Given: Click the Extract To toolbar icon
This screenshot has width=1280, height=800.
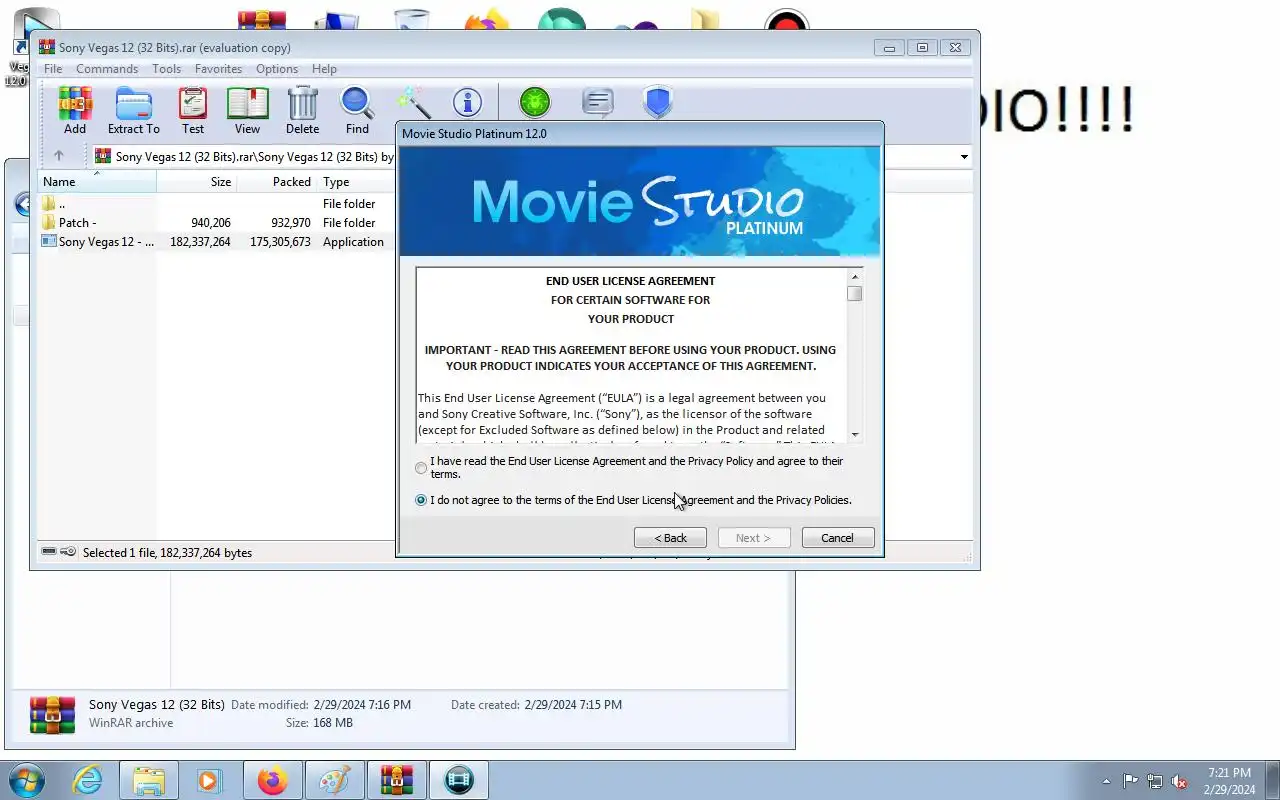Looking at the screenshot, I should coord(133,110).
